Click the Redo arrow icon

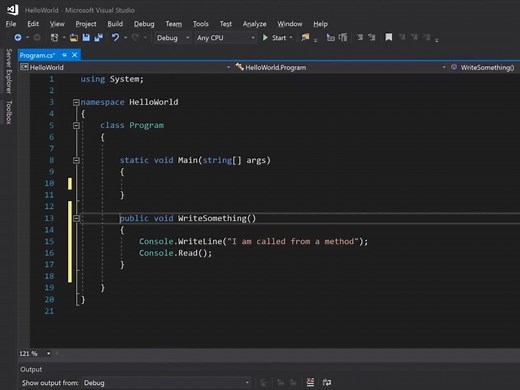click(135, 37)
